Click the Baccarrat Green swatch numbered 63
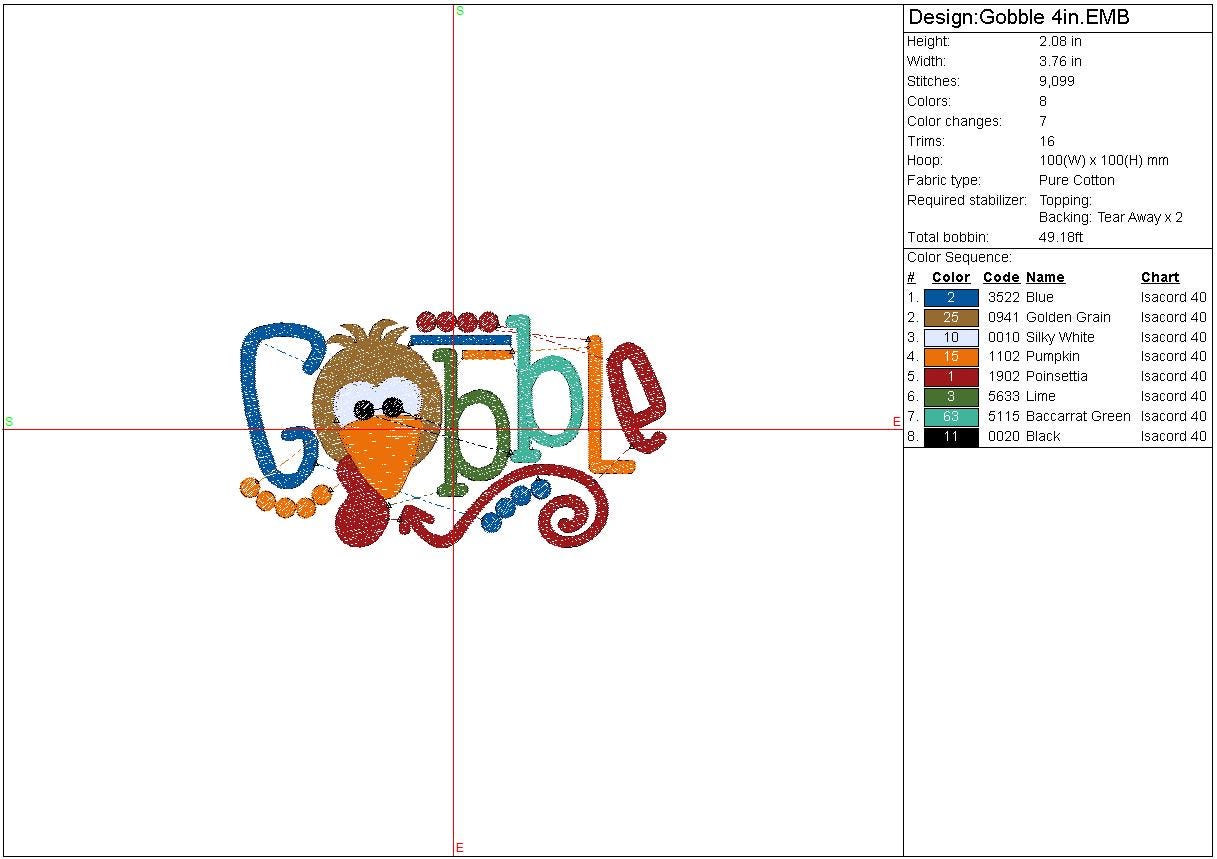The height and width of the screenshot is (859, 1217). tap(950, 417)
